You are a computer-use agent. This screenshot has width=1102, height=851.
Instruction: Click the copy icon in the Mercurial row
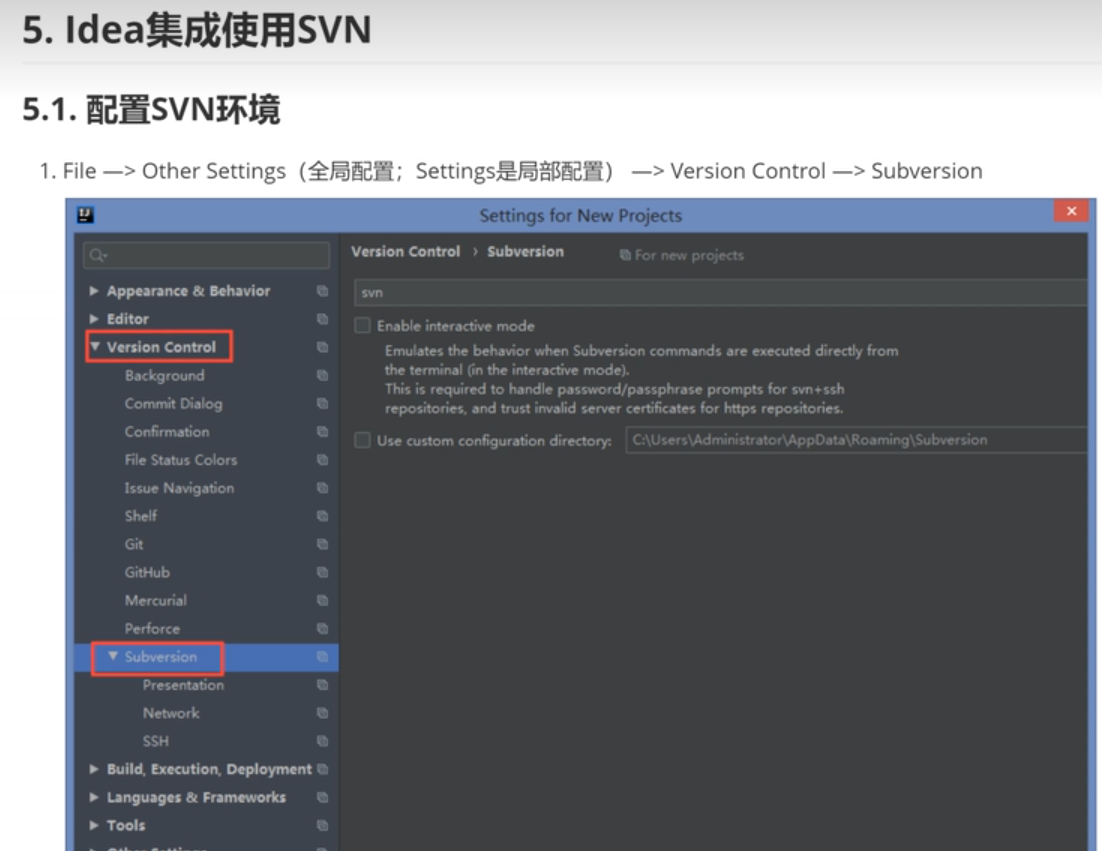pyautogui.click(x=323, y=600)
